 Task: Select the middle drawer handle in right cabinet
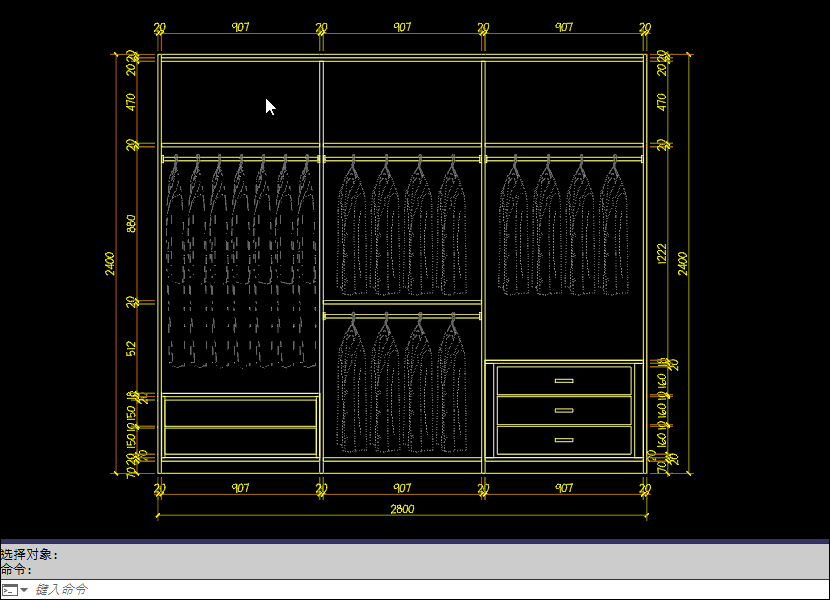click(564, 410)
